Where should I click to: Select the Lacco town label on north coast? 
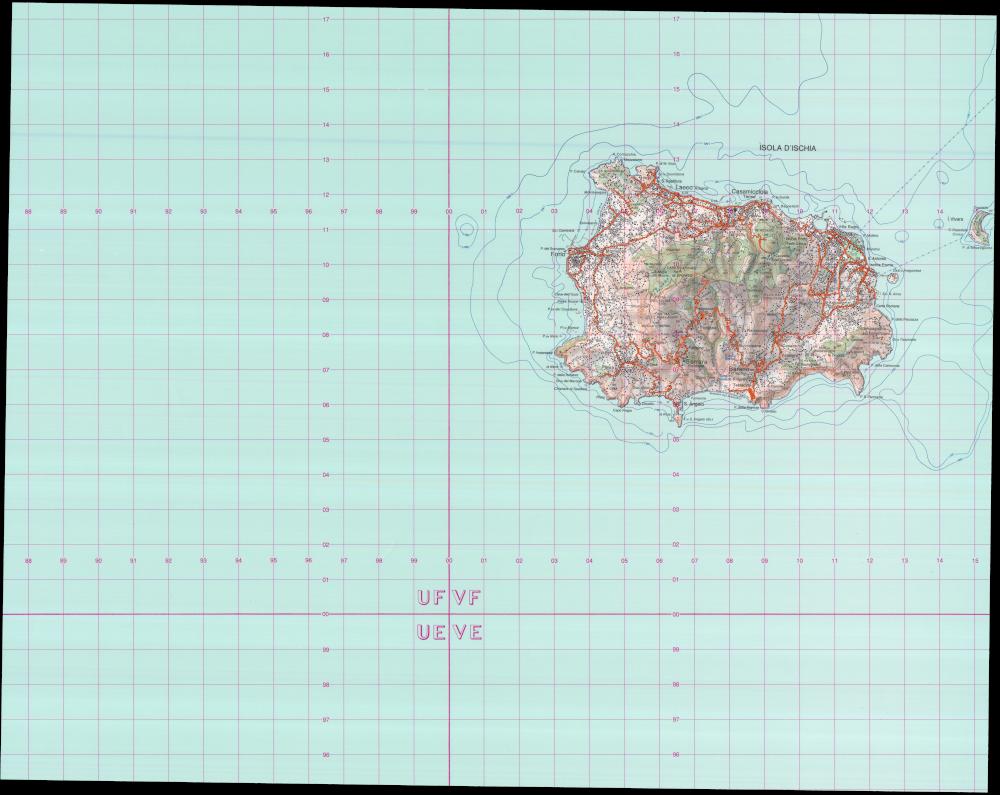[685, 187]
